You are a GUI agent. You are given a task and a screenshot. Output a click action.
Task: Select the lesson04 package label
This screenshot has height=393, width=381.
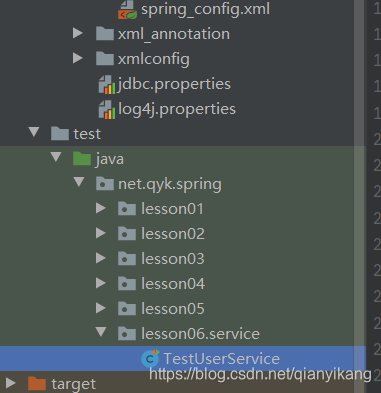[173, 284]
